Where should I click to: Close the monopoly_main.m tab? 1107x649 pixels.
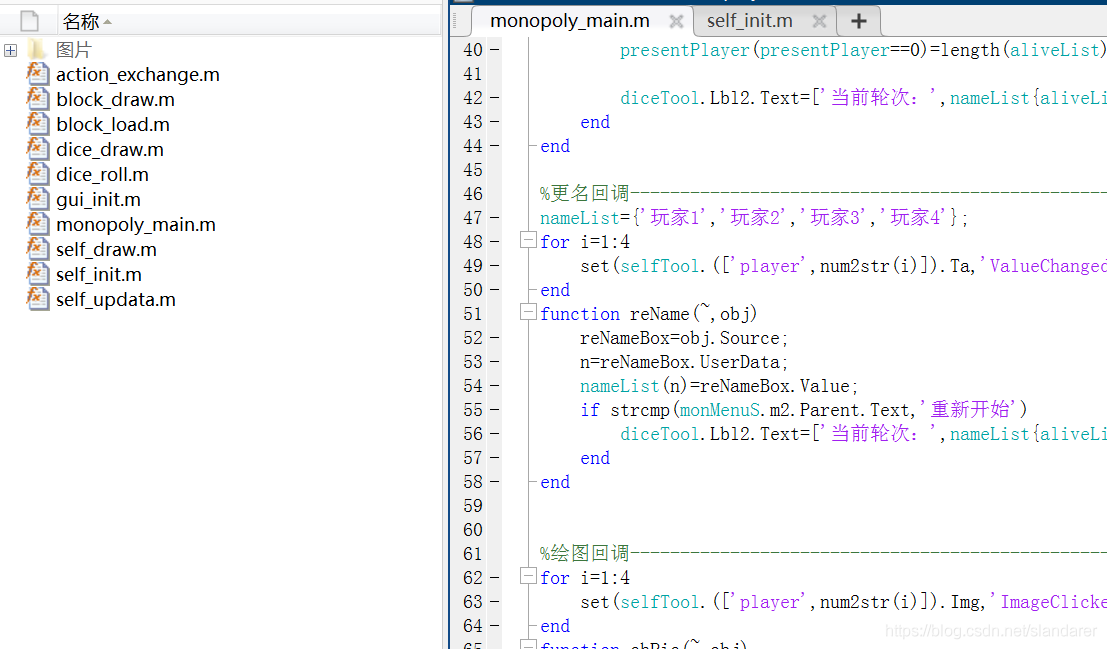(x=676, y=21)
